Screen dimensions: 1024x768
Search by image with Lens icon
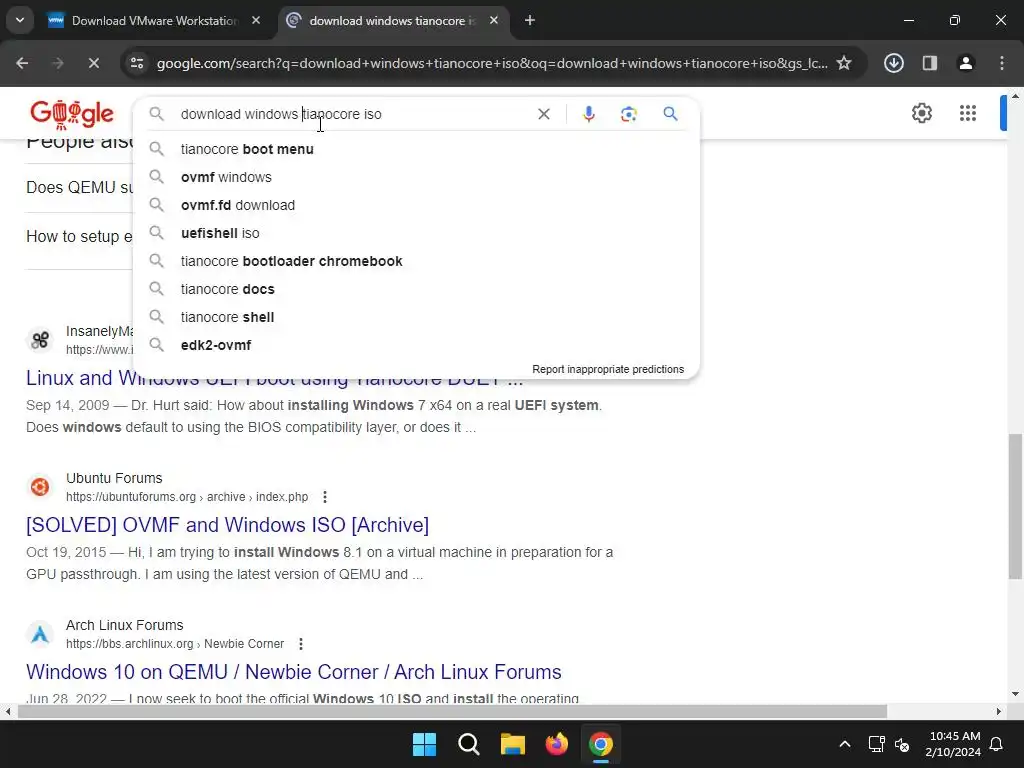coord(628,114)
